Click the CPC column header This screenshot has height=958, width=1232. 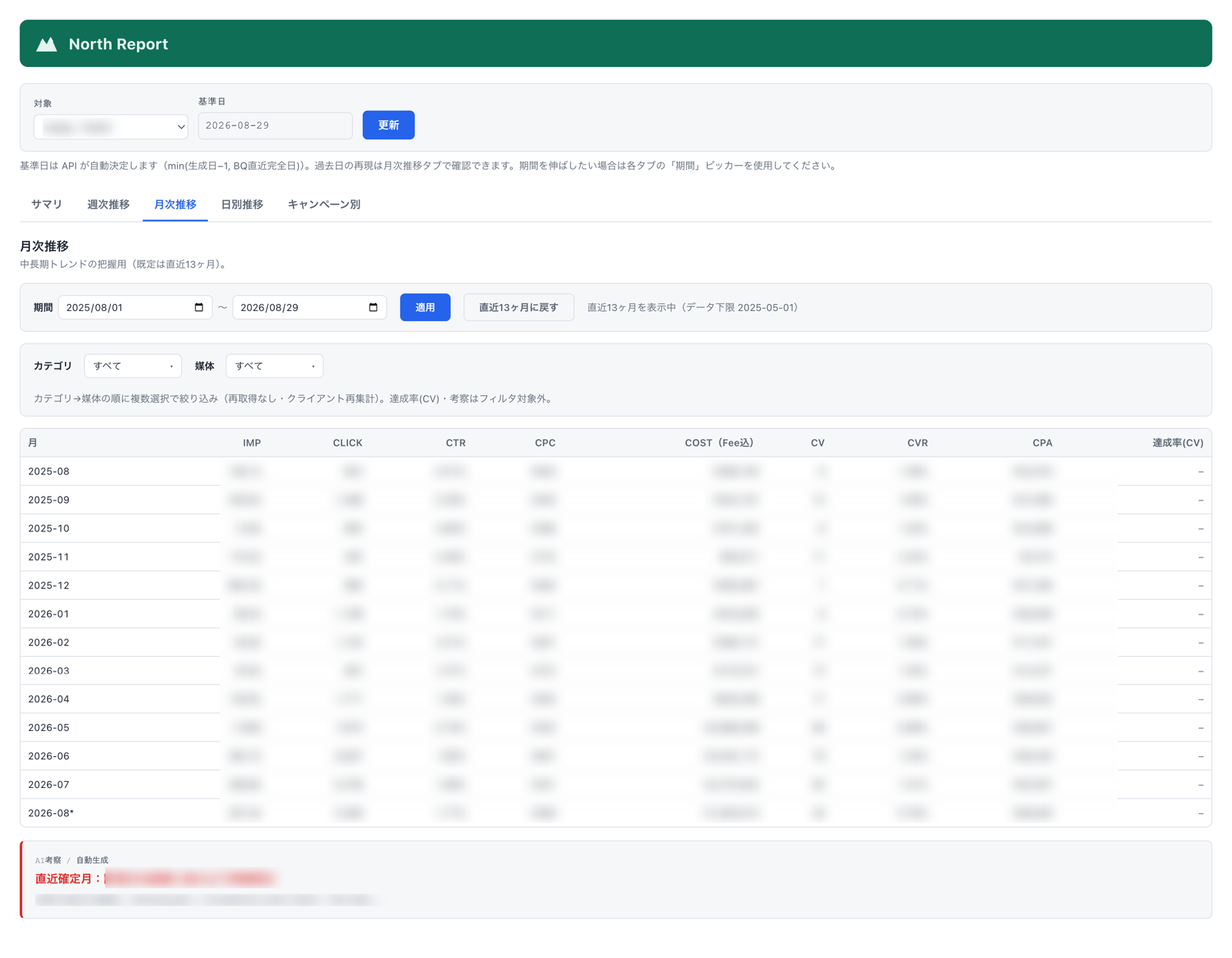pyautogui.click(x=545, y=443)
